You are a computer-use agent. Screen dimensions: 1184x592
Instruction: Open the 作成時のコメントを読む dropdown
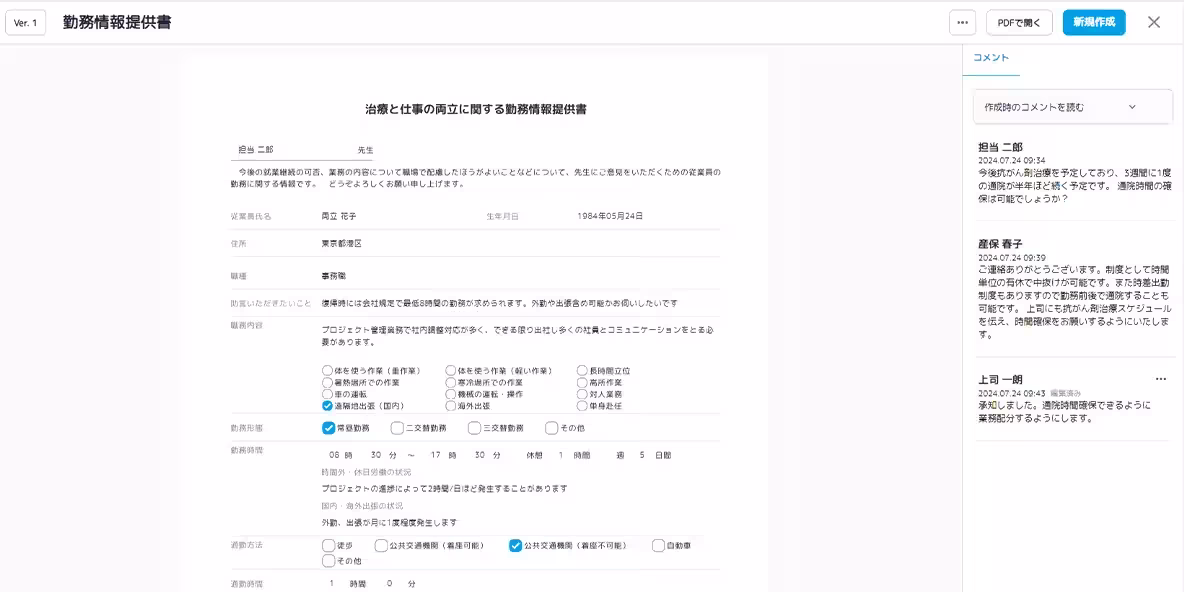[x=1071, y=106]
